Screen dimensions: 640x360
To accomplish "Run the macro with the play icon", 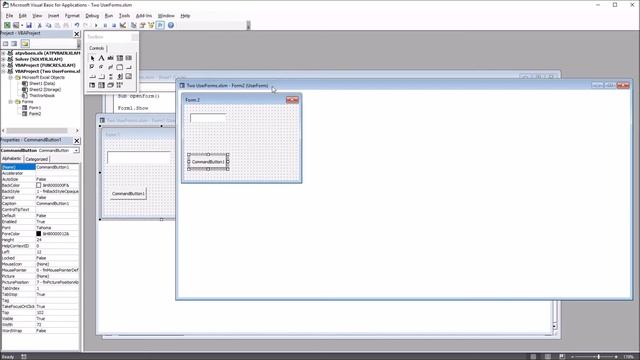I will point(96,25).
